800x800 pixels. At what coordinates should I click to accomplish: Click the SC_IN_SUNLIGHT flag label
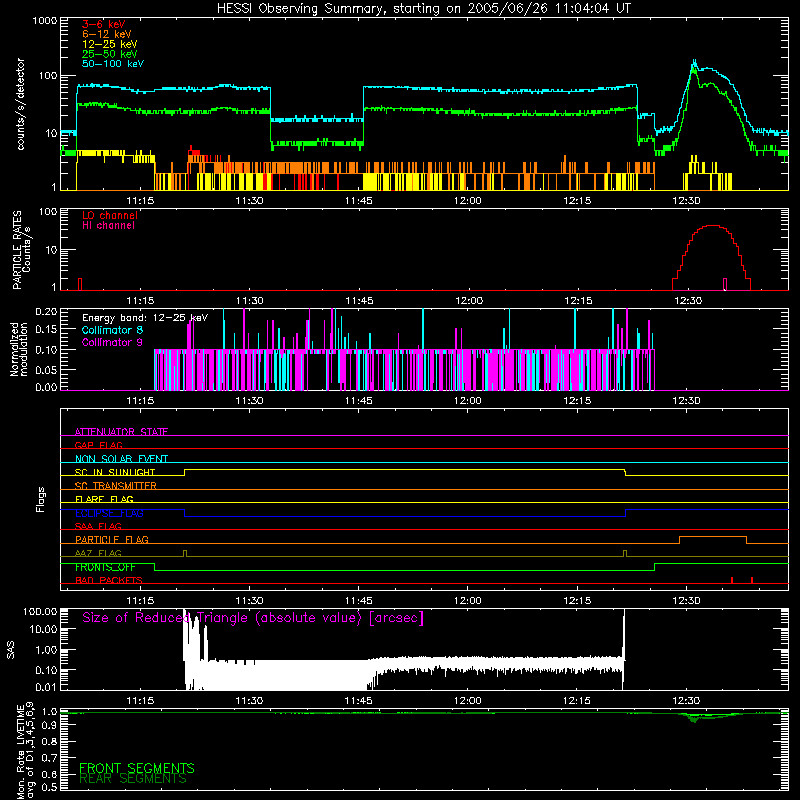(115, 472)
